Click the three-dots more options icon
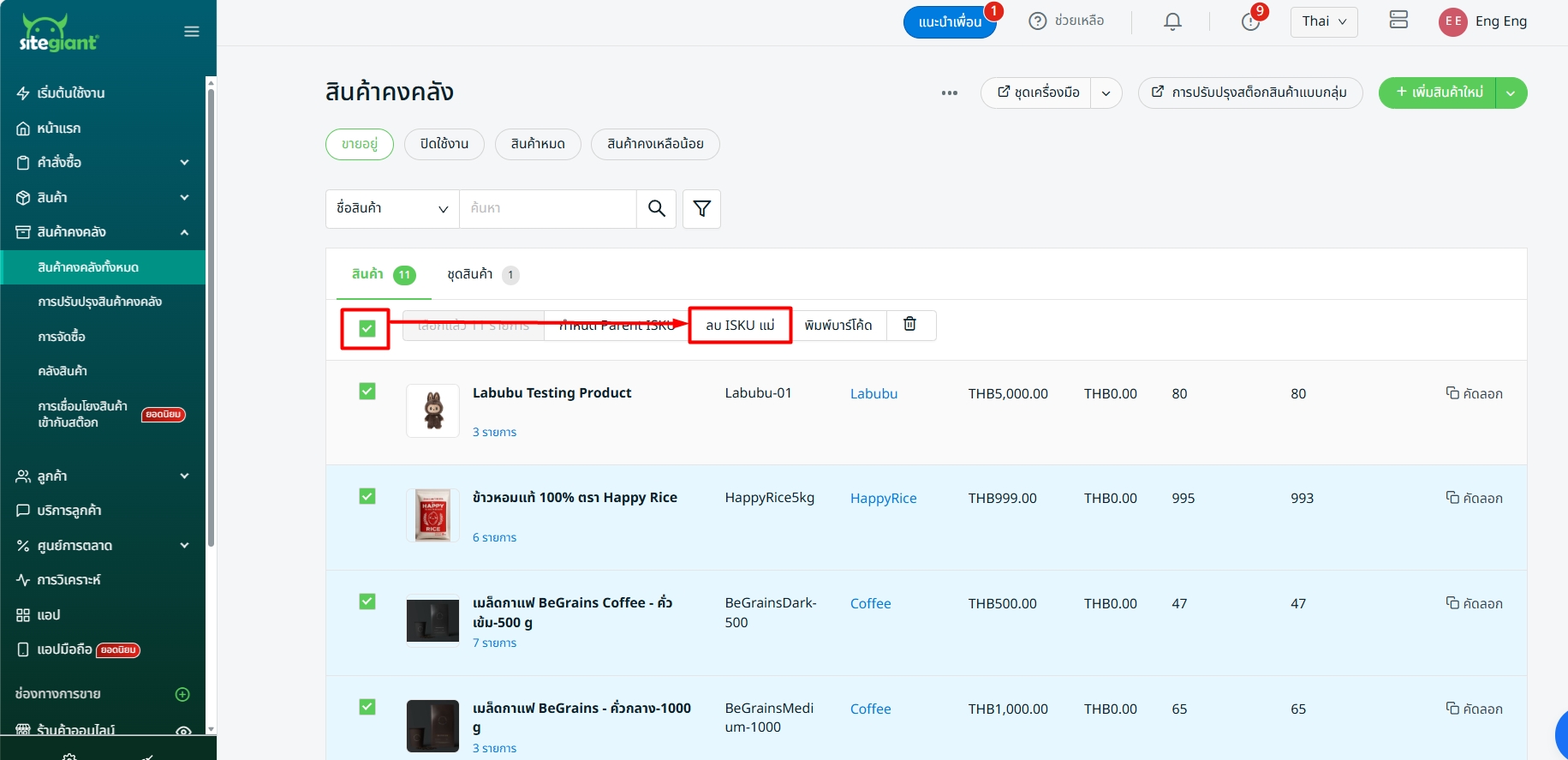 point(949,93)
